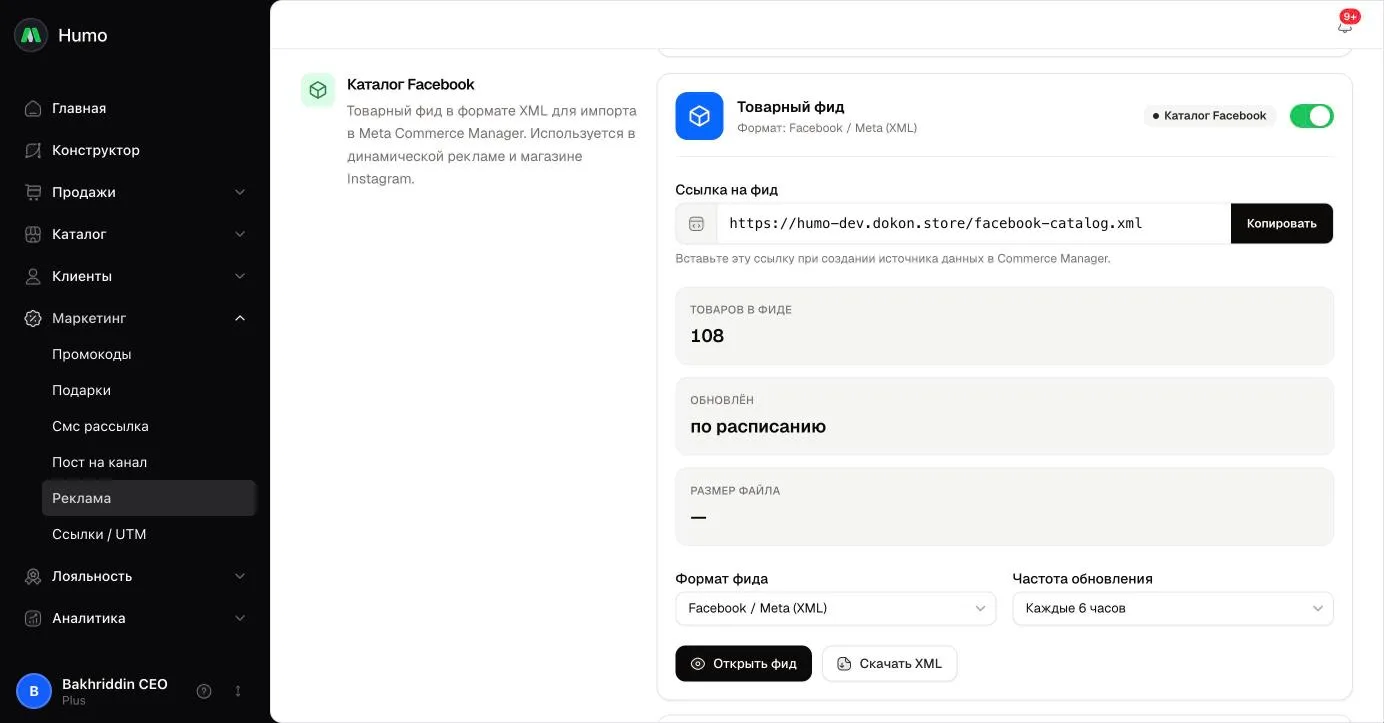
Task: Click the Товаров в фиде 108 value
Action: point(707,336)
